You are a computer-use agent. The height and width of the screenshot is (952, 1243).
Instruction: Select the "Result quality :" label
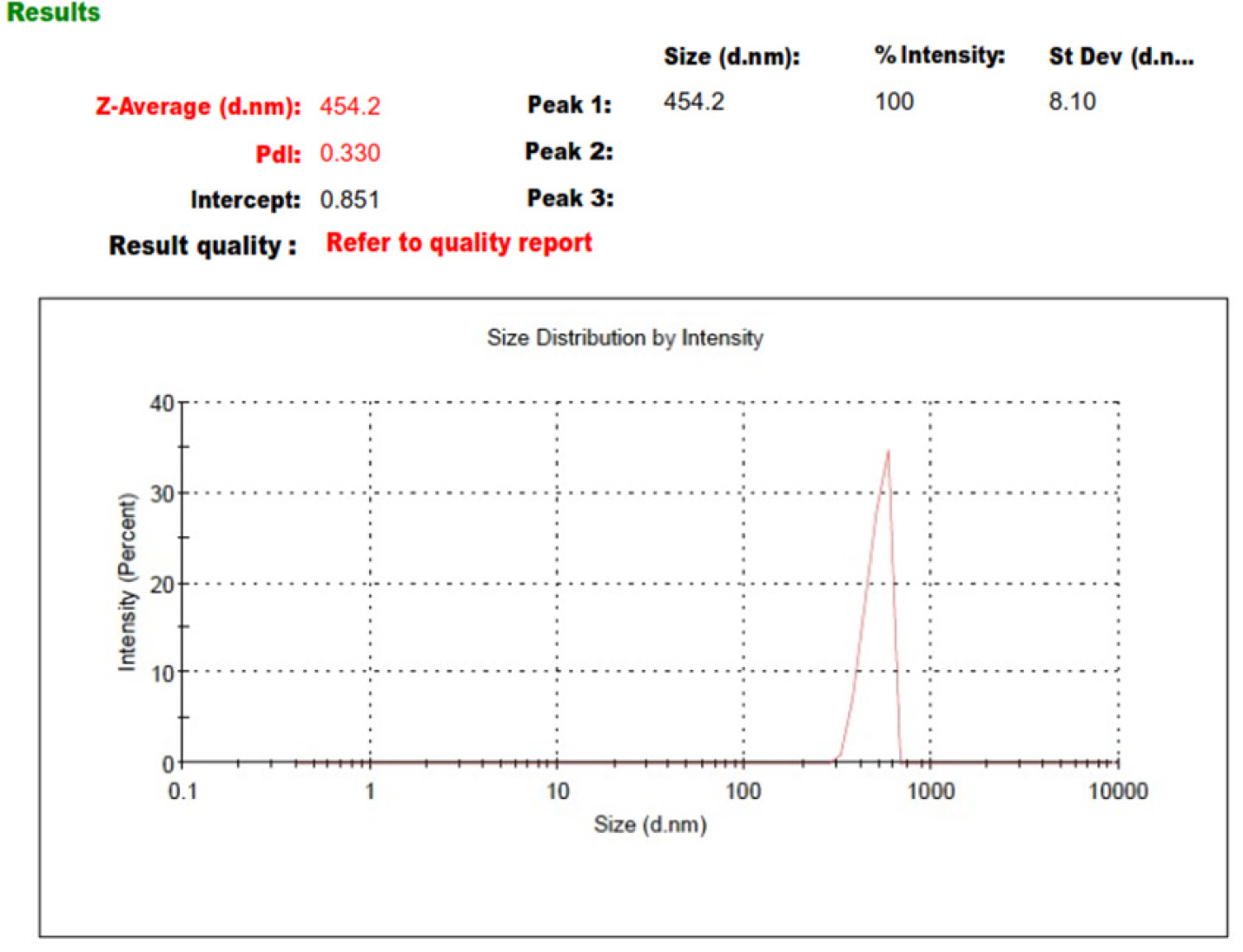point(202,246)
